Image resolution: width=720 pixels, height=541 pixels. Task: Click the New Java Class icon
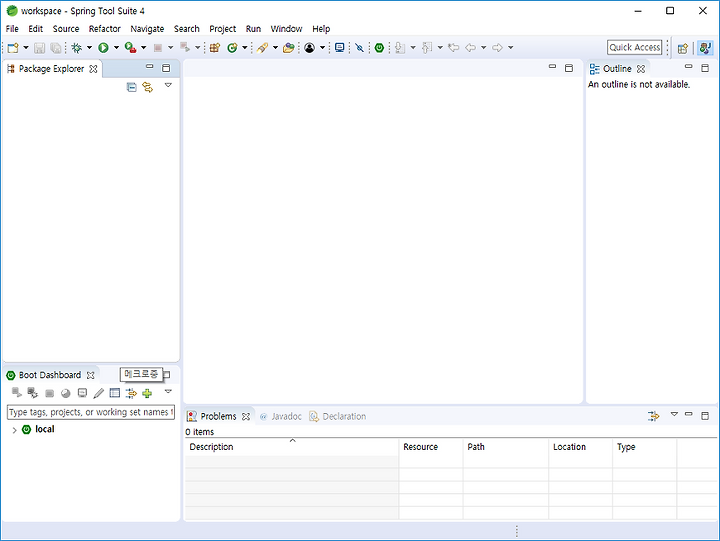point(232,47)
